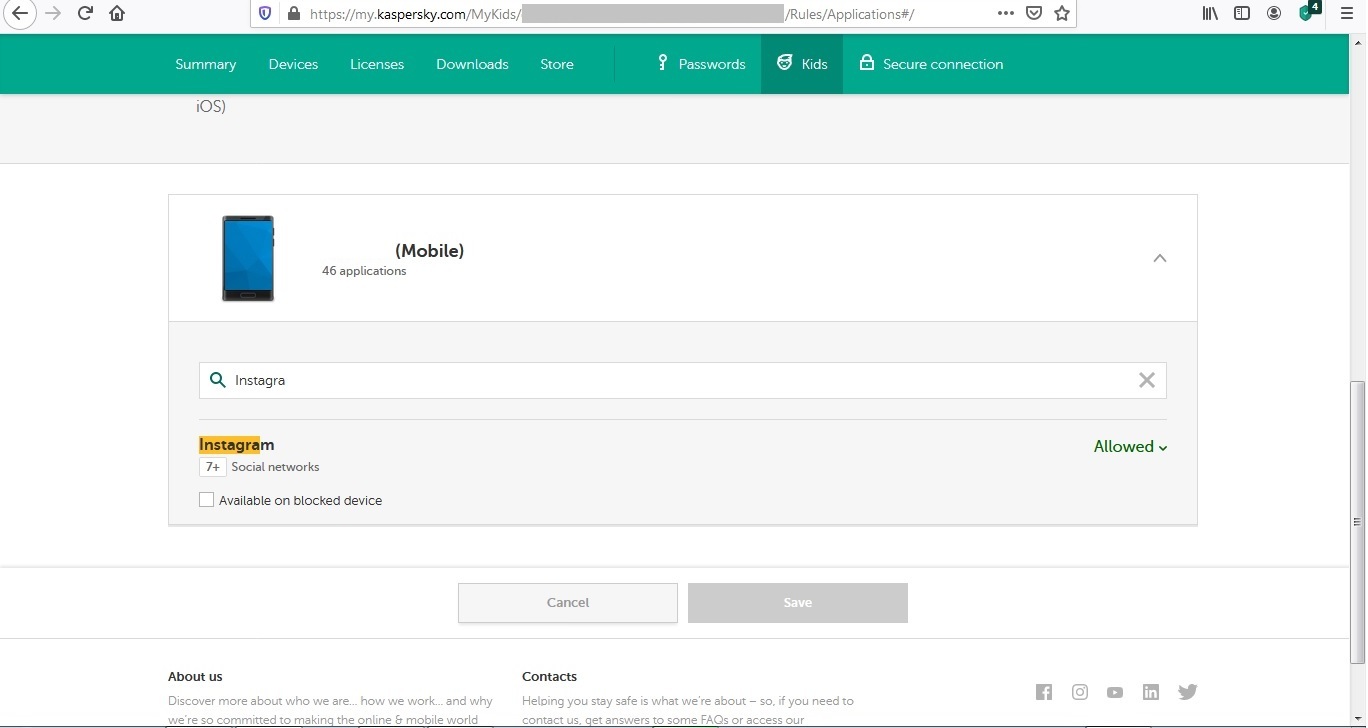Open the Library bookshelf icon
This screenshot has height=728, width=1368.
1211,14
